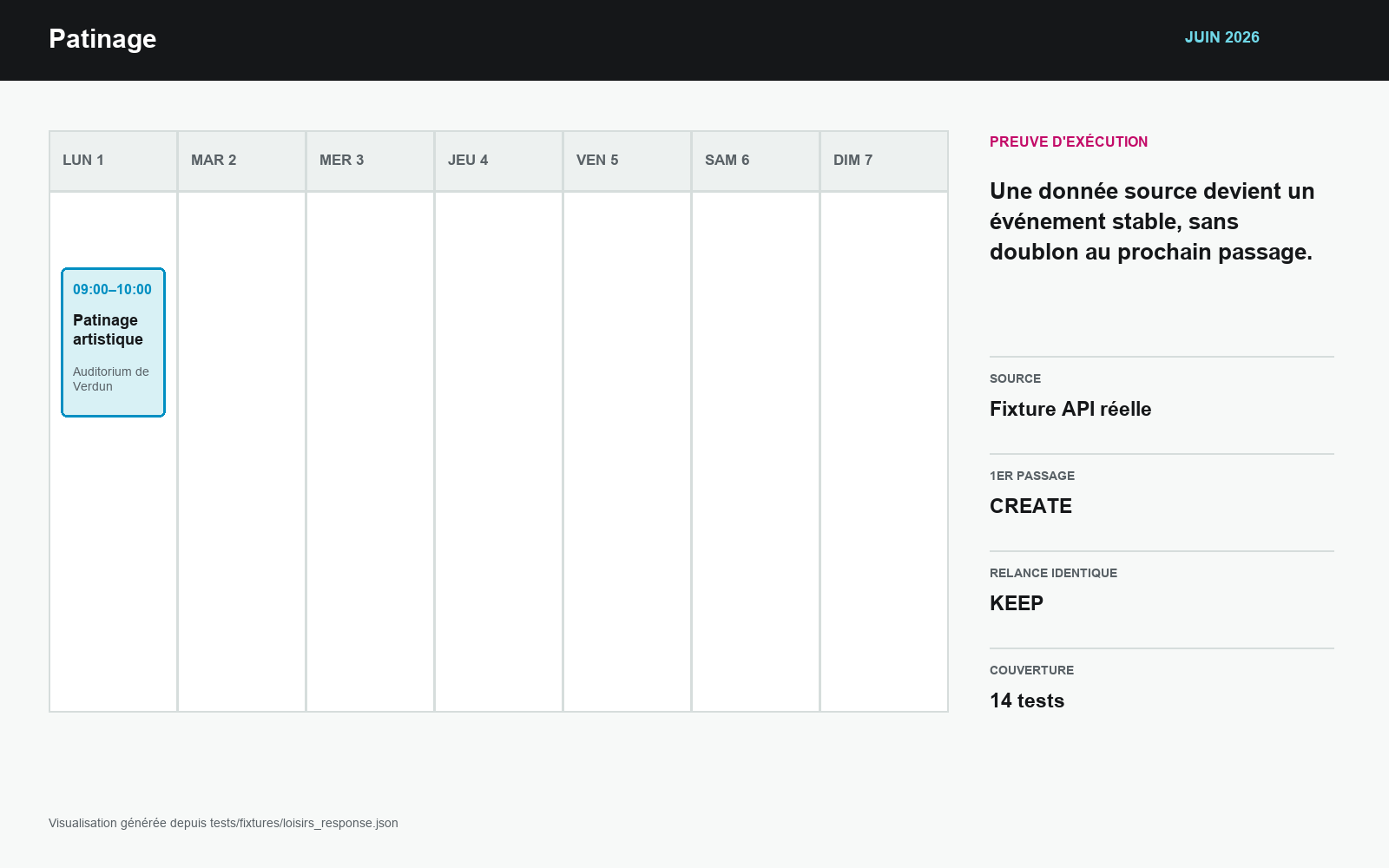Click the JUIN 2026 month label

pos(1221,37)
